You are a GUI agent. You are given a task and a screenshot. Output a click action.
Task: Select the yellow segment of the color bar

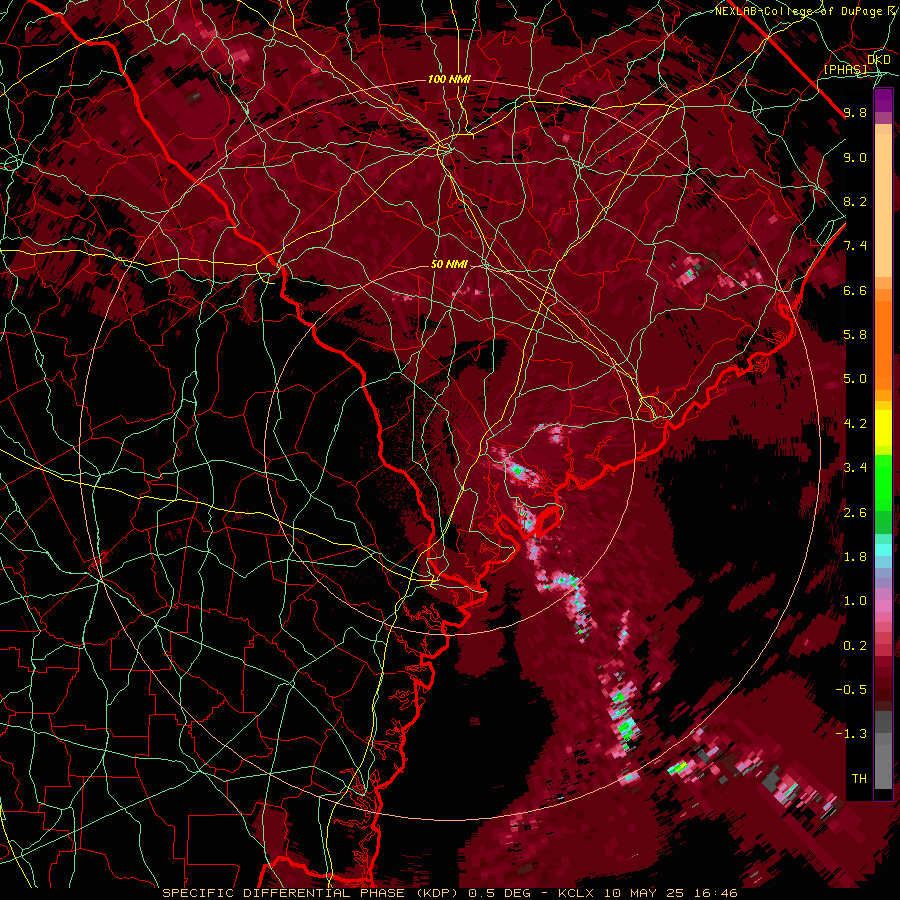coord(883,428)
